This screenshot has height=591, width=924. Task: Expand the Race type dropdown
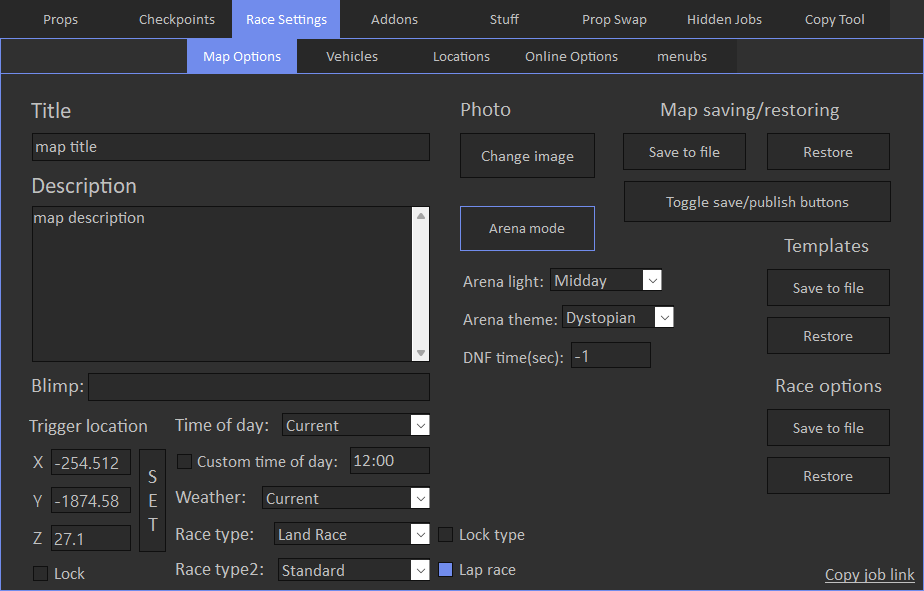(x=351, y=534)
